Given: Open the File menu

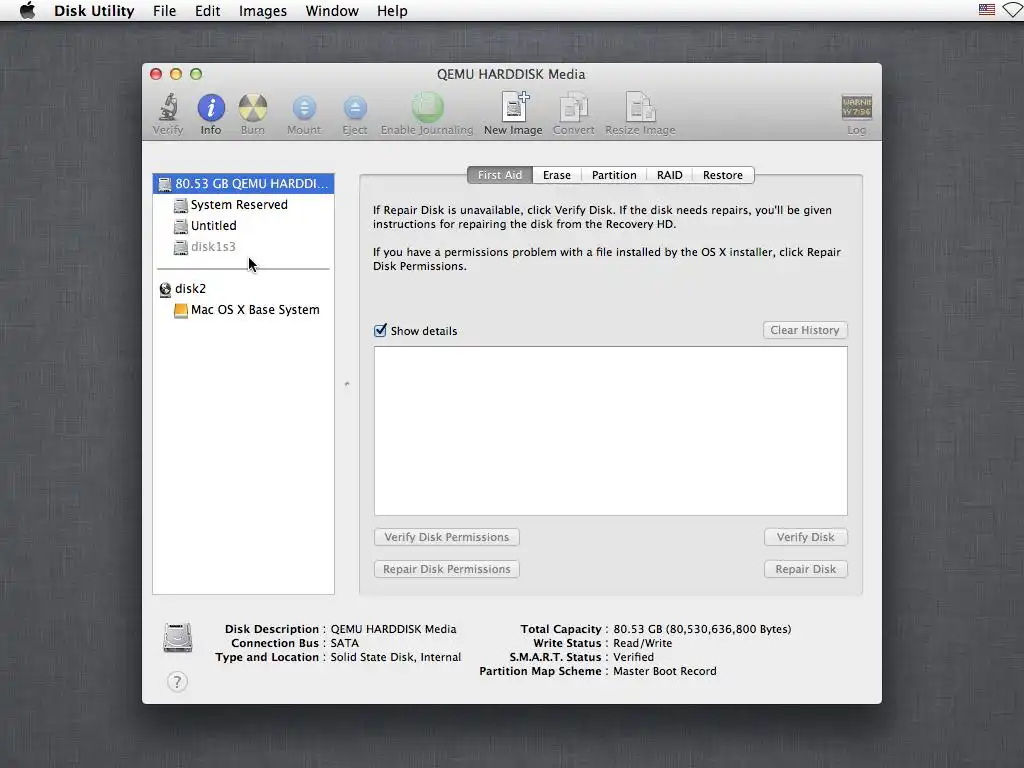Looking at the screenshot, I should (x=165, y=11).
